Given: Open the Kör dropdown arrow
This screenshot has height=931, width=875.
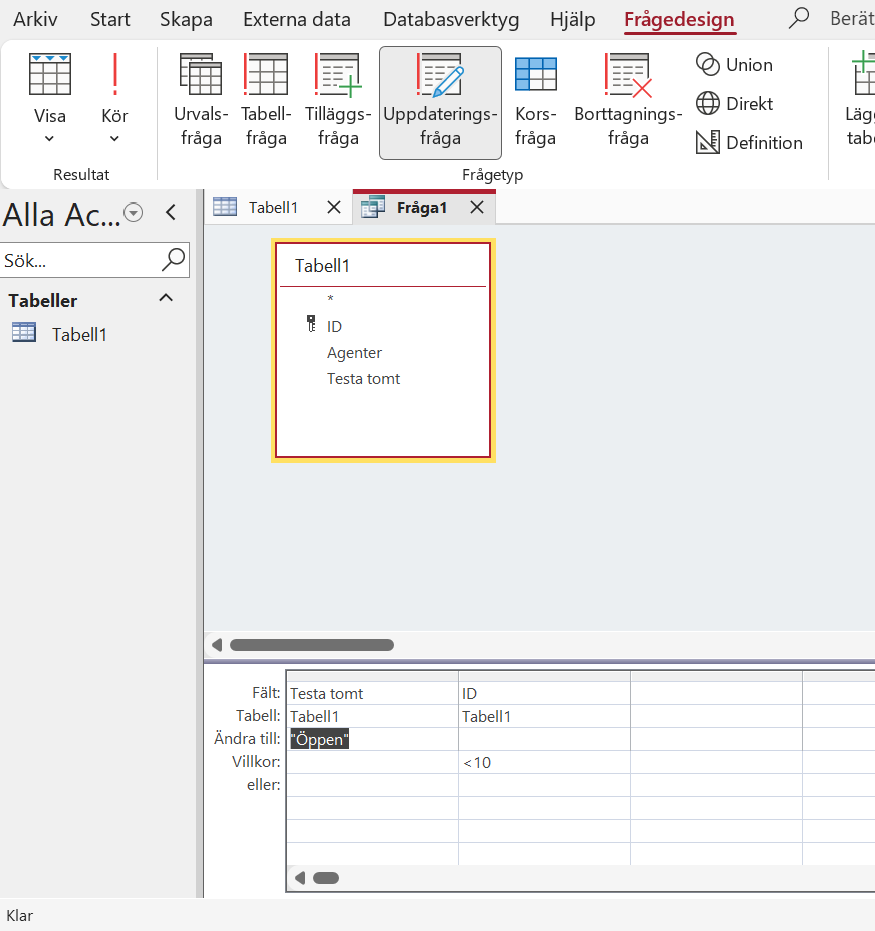Looking at the screenshot, I should 115,139.
